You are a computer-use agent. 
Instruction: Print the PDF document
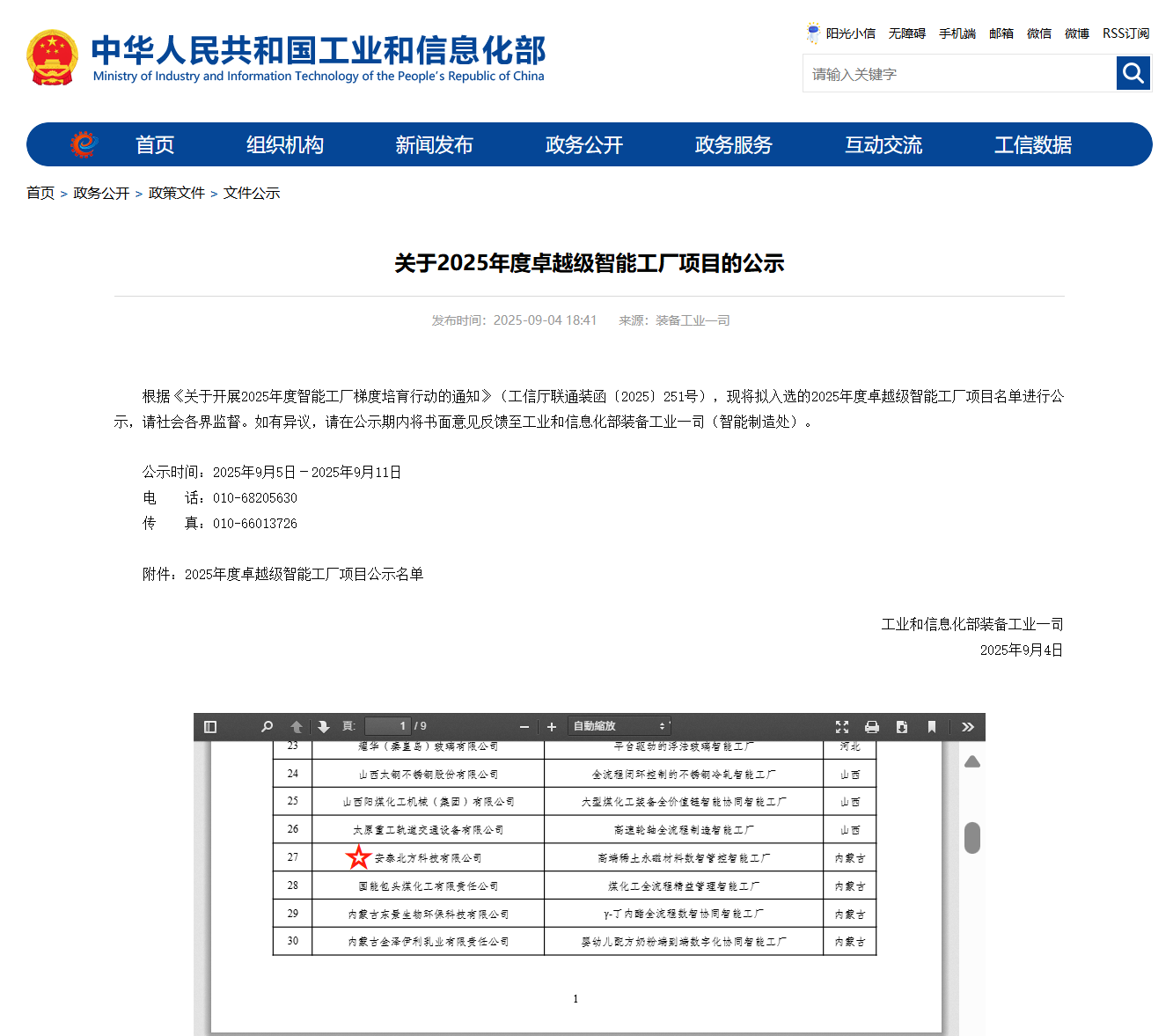872,726
